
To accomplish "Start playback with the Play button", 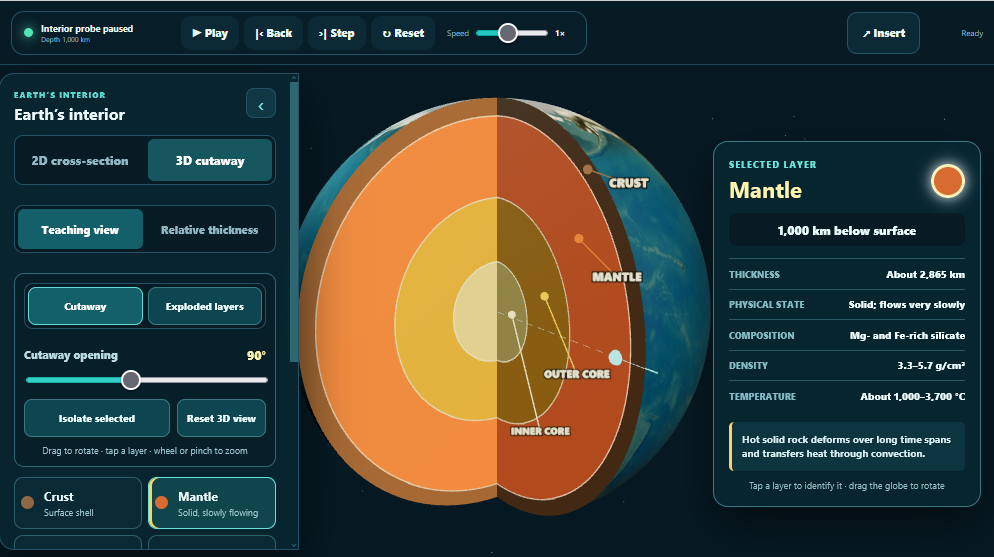I will [x=210, y=34].
